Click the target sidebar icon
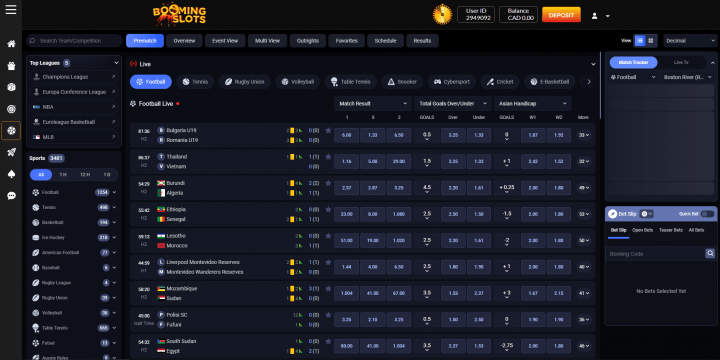 (11, 109)
